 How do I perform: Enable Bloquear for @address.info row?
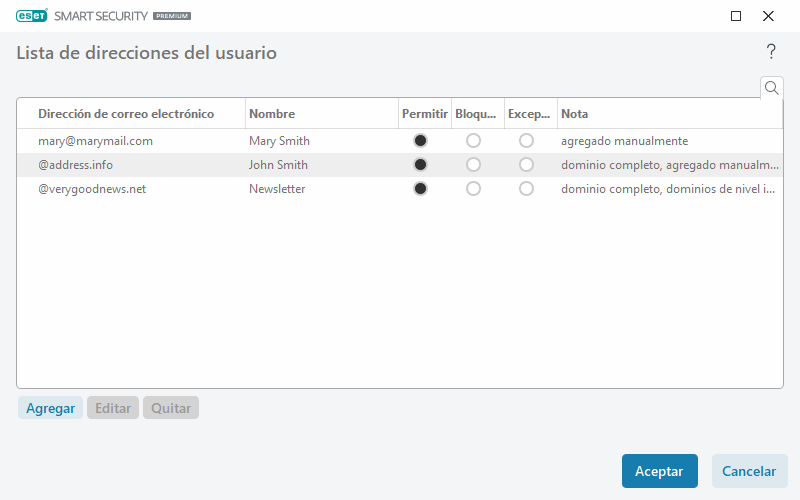pos(473,165)
